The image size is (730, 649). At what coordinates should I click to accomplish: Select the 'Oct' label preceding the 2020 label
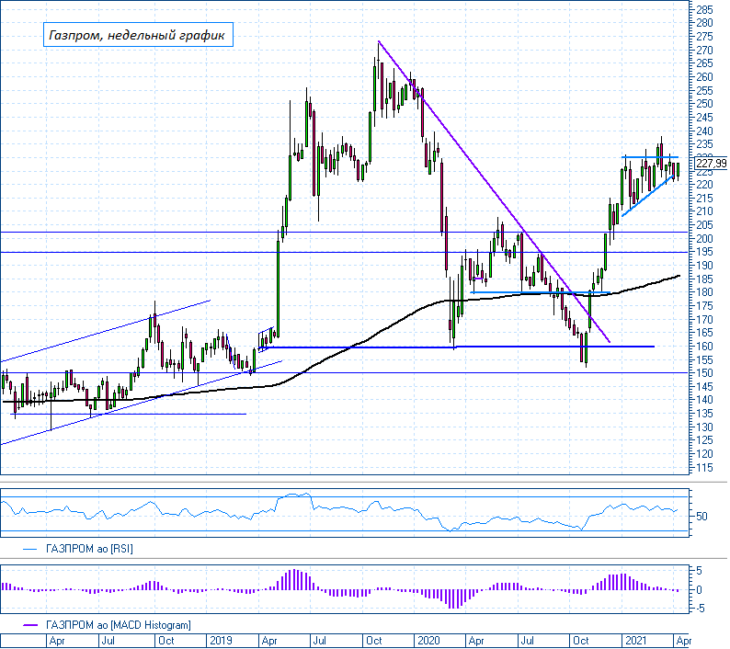pos(374,641)
